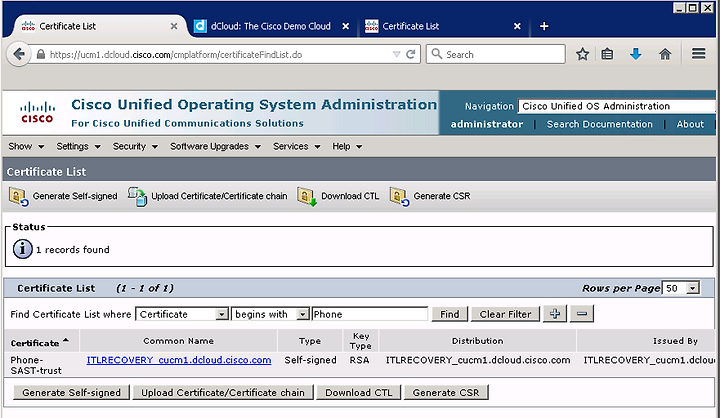Click the Self-signed type cell

310,360
